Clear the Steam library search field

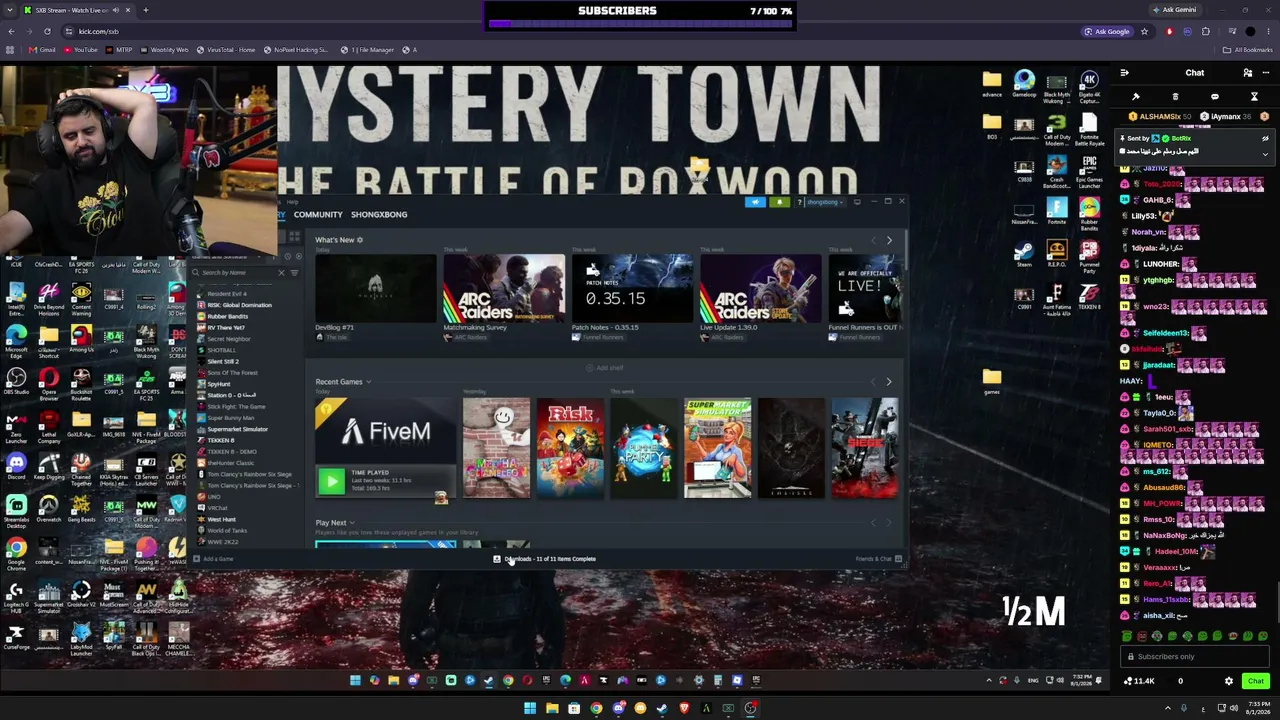tap(281, 273)
